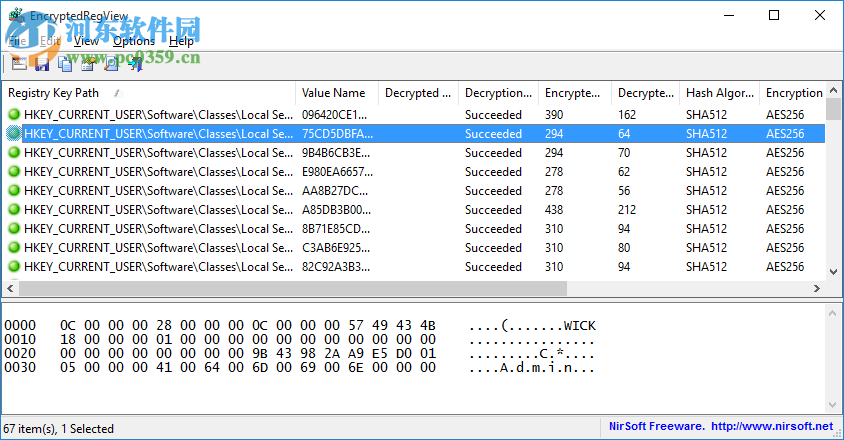This screenshot has width=844, height=440.
Task: Click hex offset 0010 line
Action: 300,340
